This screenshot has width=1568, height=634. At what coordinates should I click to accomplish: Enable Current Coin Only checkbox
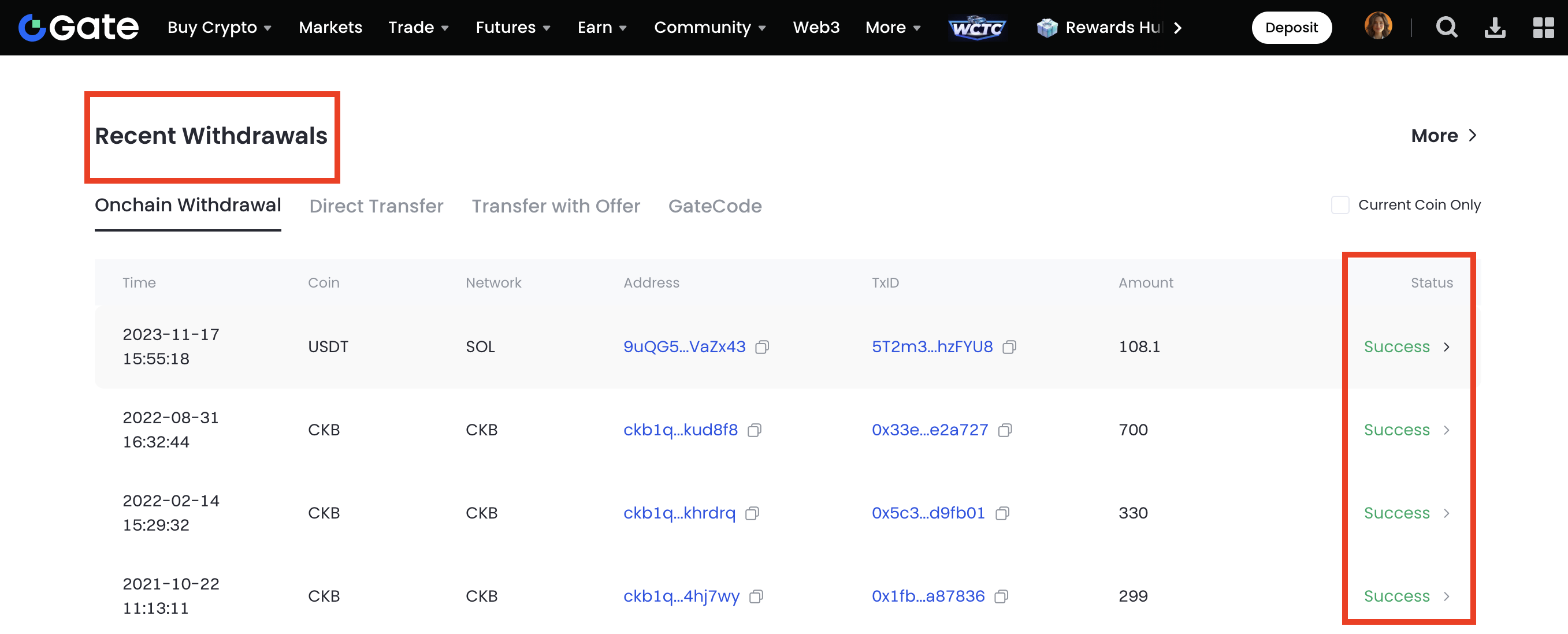[1340, 205]
